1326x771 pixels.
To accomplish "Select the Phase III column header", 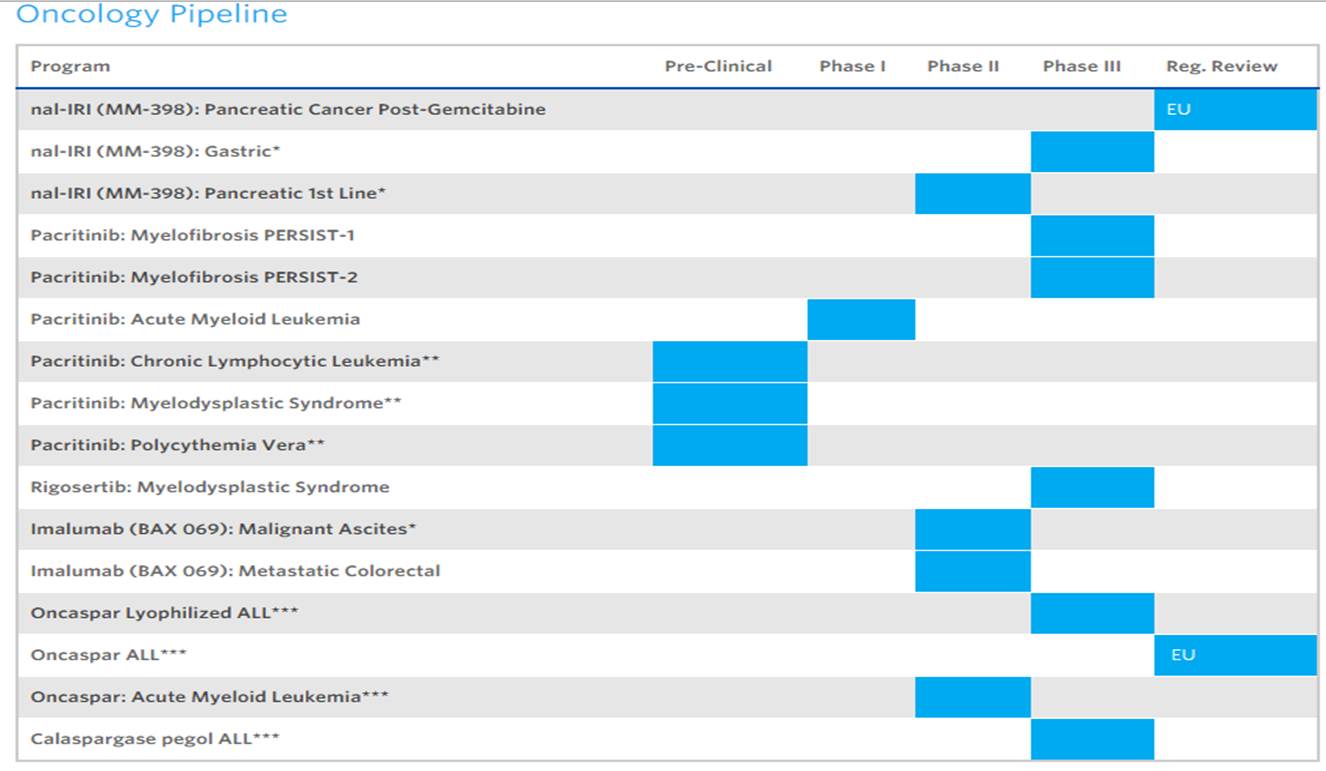I will pyautogui.click(x=1081, y=67).
